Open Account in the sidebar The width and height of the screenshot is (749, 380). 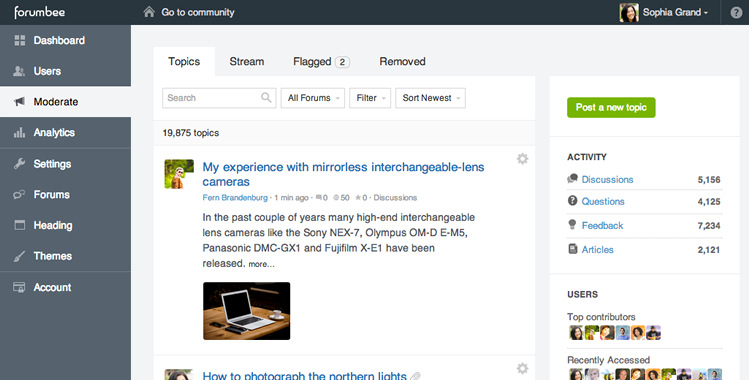click(x=65, y=287)
